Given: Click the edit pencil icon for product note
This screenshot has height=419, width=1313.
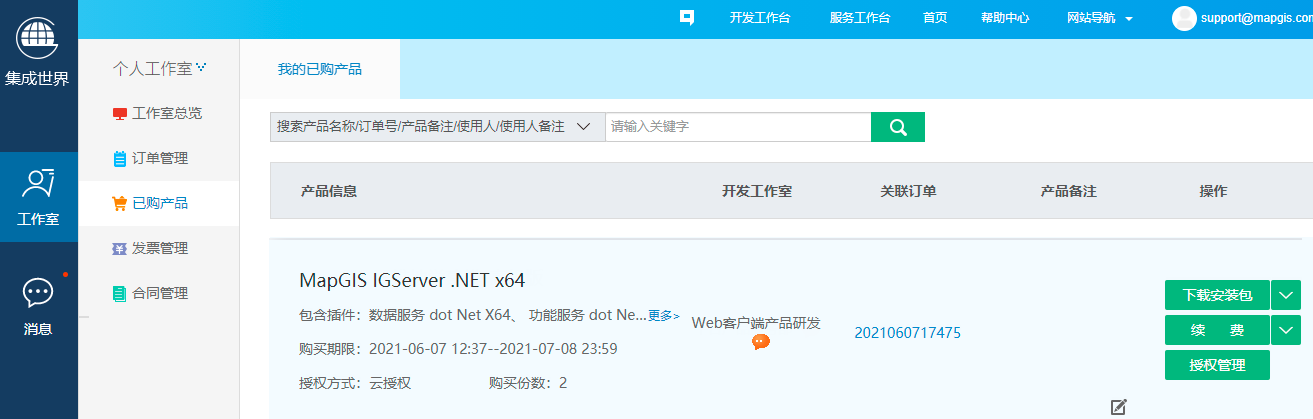Looking at the screenshot, I should (1119, 406).
